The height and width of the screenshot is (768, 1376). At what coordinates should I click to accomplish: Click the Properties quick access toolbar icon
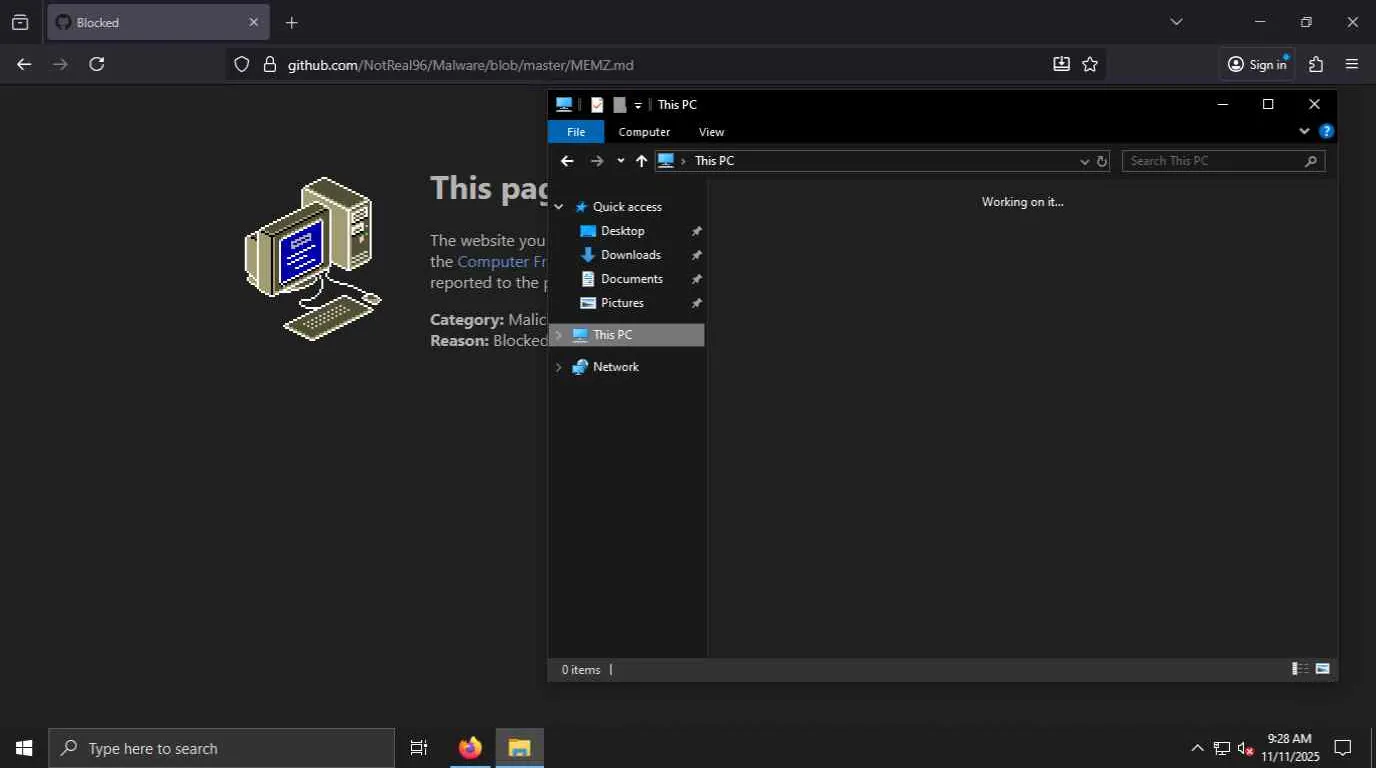[597, 104]
